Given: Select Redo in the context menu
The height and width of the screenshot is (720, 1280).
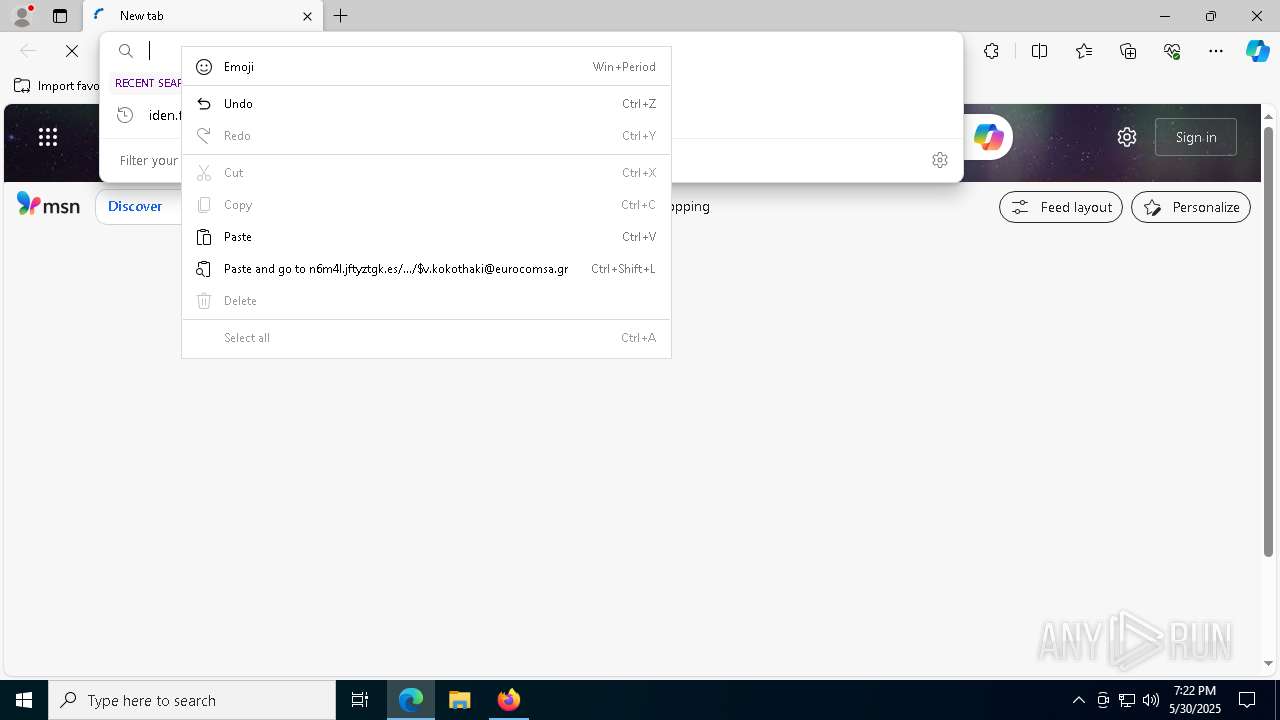Looking at the screenshot, I should pos(426,136).
